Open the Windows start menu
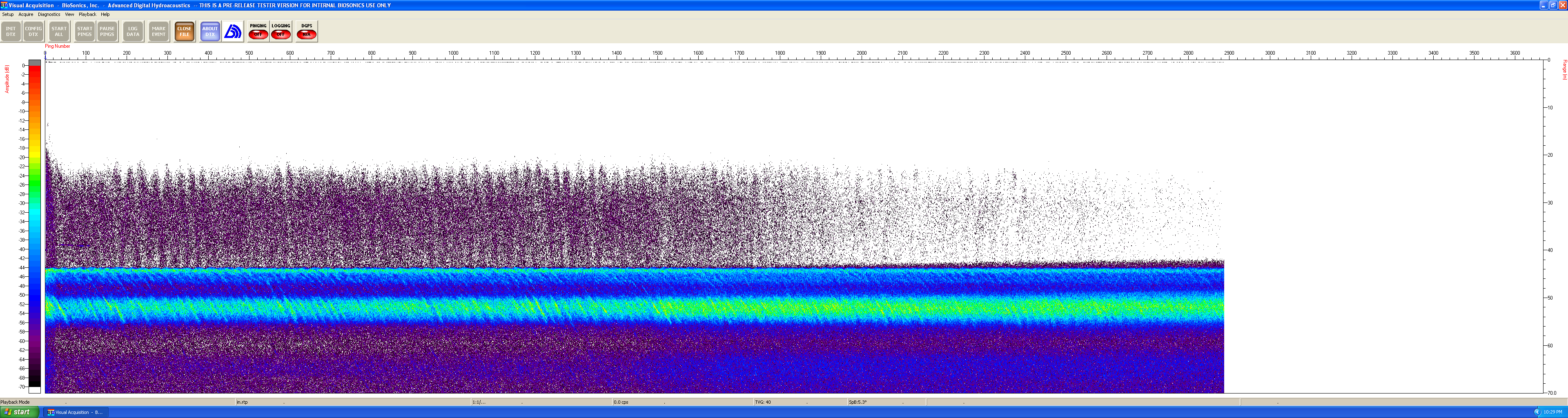The height and width of the screenshot is (418, 1568). click(x=20, y=412)
